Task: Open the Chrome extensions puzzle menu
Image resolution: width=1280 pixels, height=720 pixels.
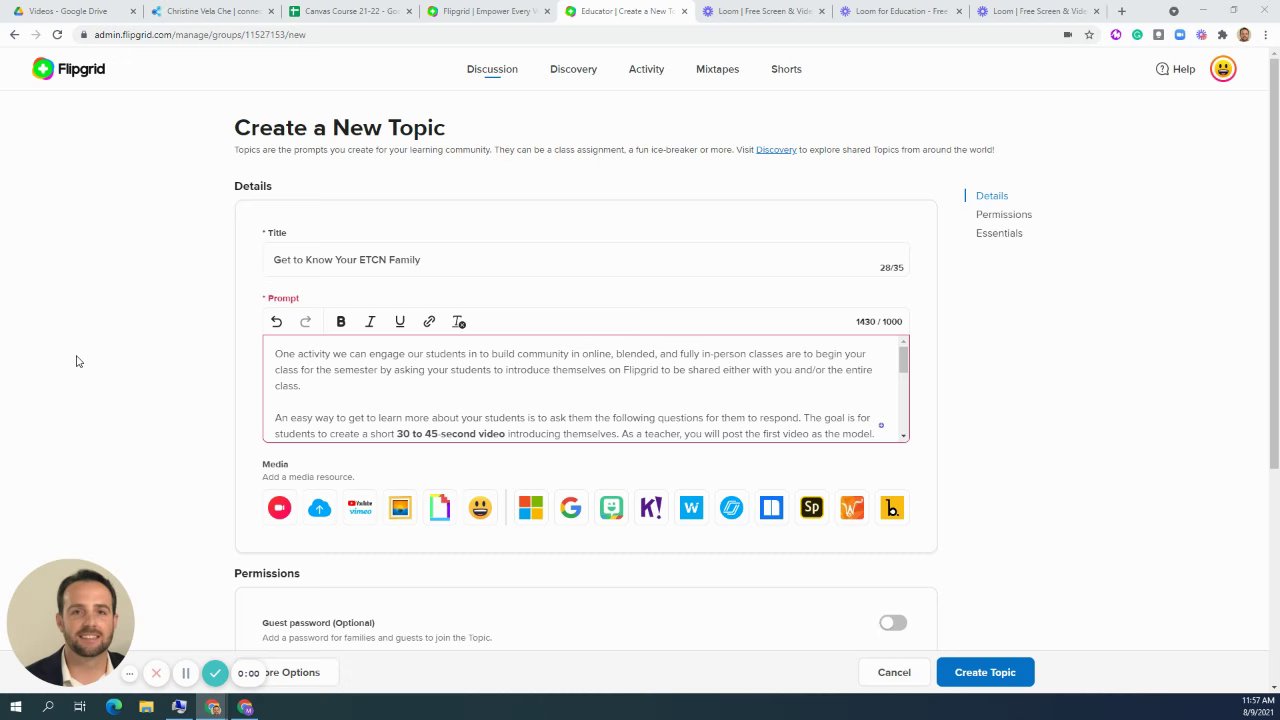Action: tap(1222, 35)
